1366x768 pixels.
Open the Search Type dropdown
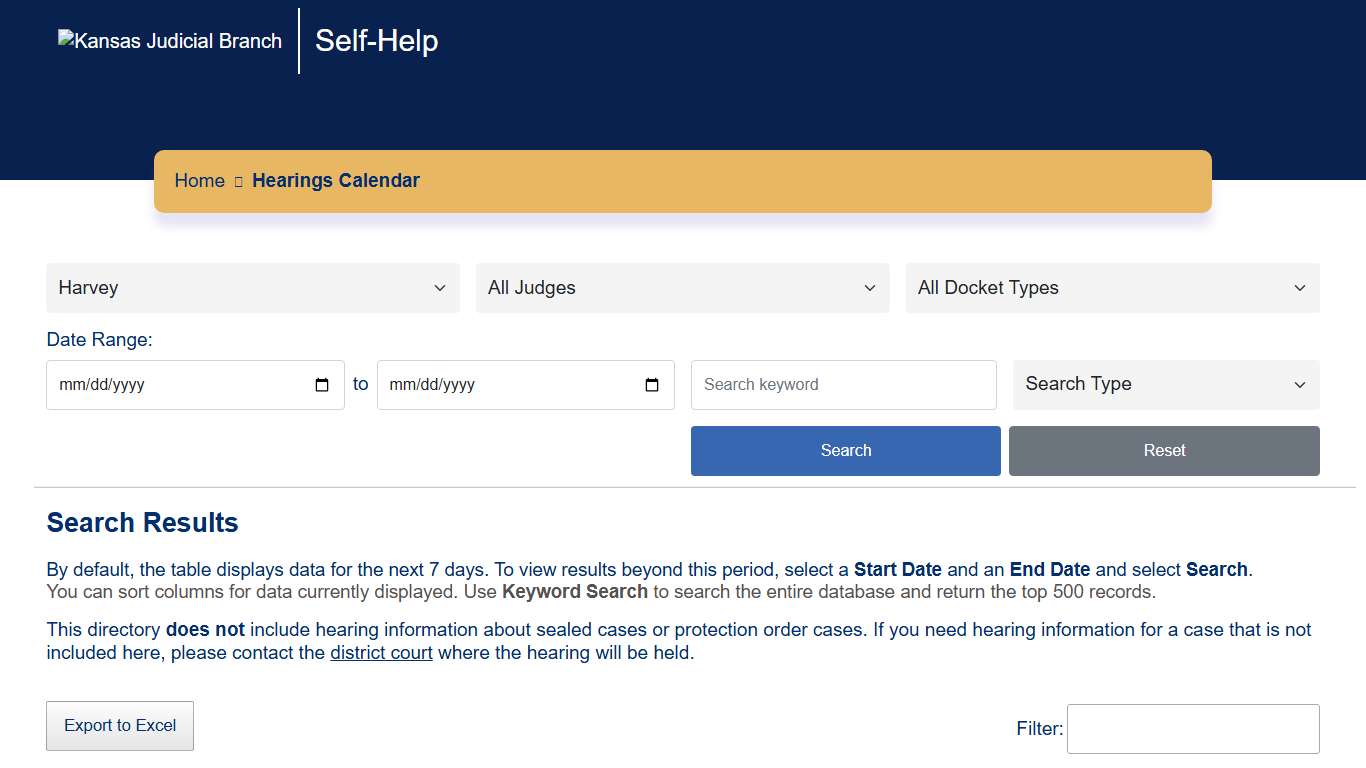(x=1166, y=385)
